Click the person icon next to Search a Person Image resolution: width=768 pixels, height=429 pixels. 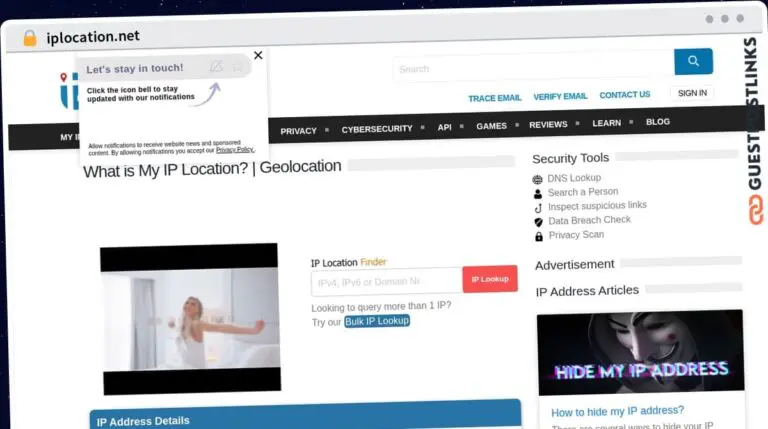[538, 194]
